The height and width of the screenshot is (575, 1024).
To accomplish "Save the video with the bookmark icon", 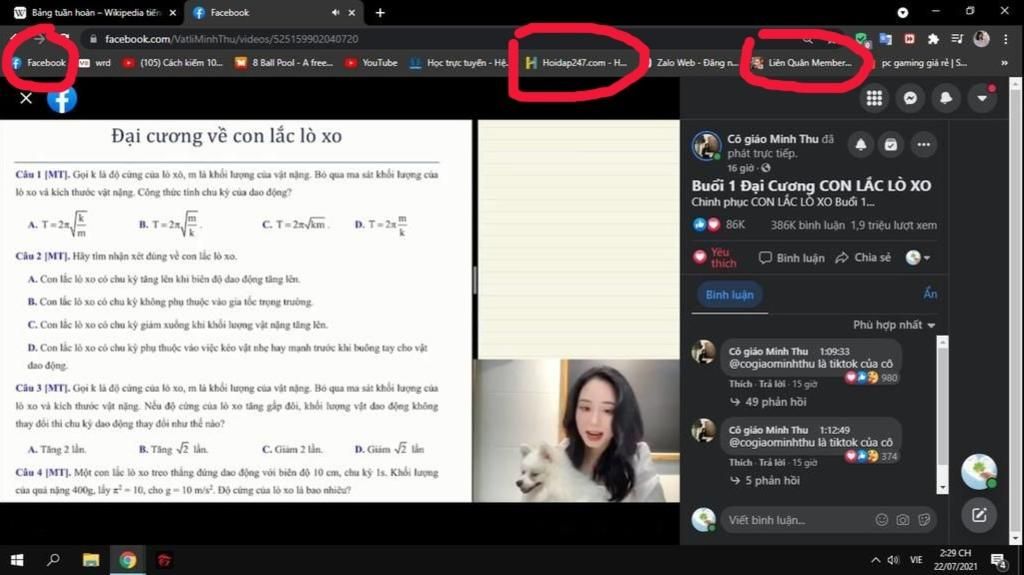I will [x=891, y=144].
